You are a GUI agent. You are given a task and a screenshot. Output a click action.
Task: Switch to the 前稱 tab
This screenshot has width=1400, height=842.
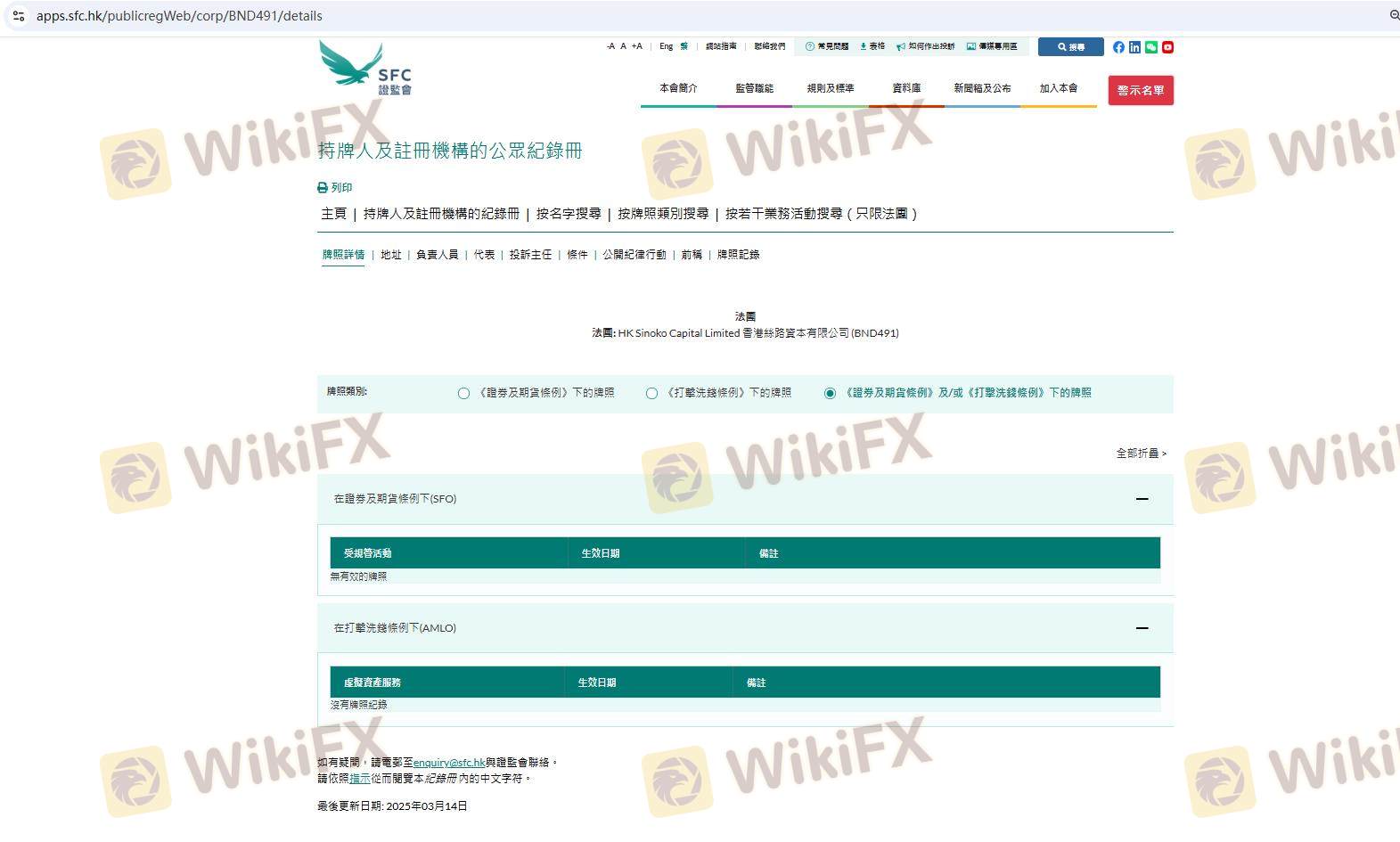pos(692,255)
